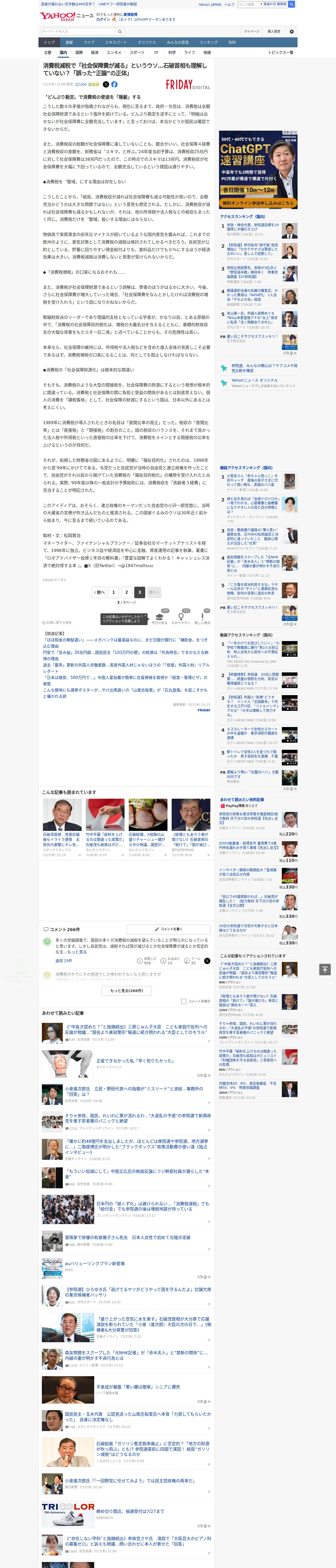
Task: Open the TRICOLOR sneaker ad image
Action: (x=68, y=1516)
